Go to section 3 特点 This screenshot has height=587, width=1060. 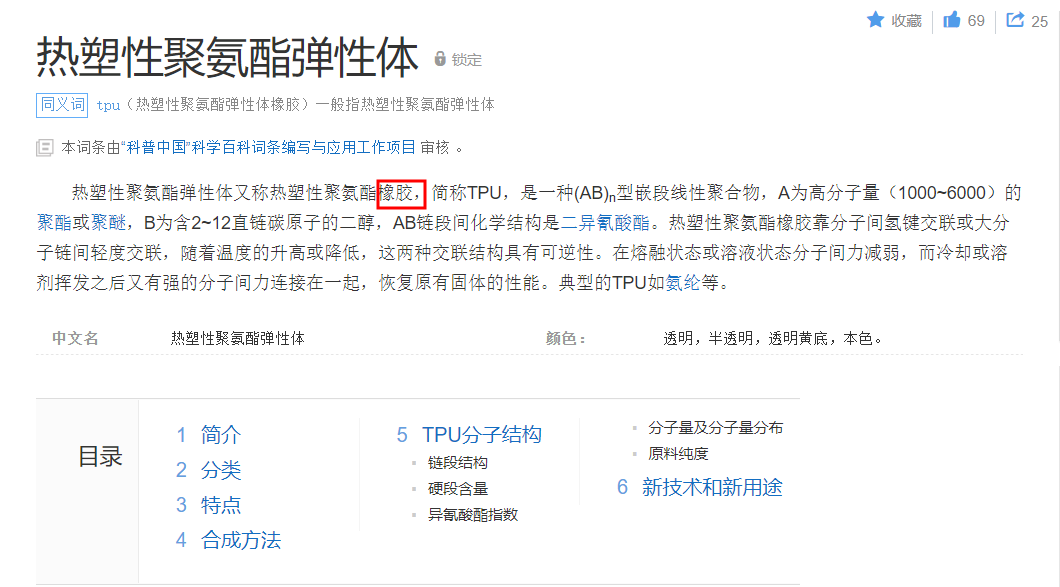[220, 505]
